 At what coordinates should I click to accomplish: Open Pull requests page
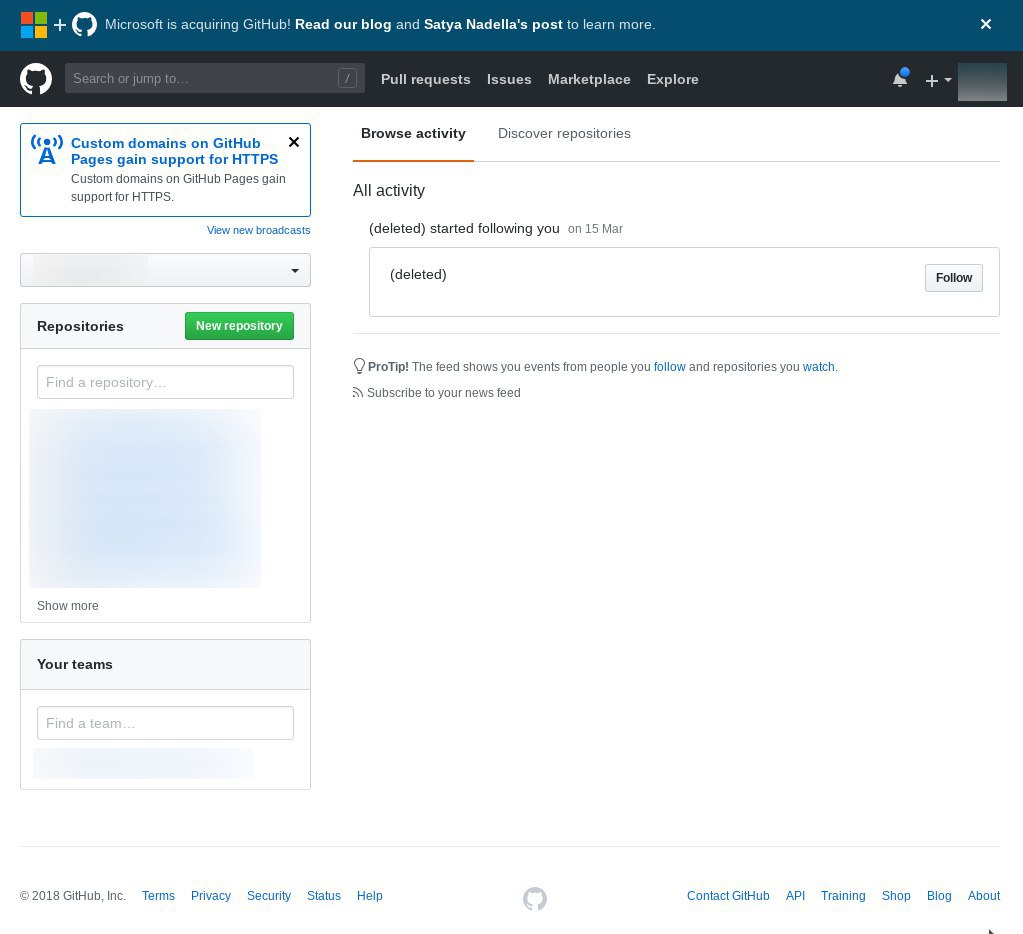[x=425, y=79]
